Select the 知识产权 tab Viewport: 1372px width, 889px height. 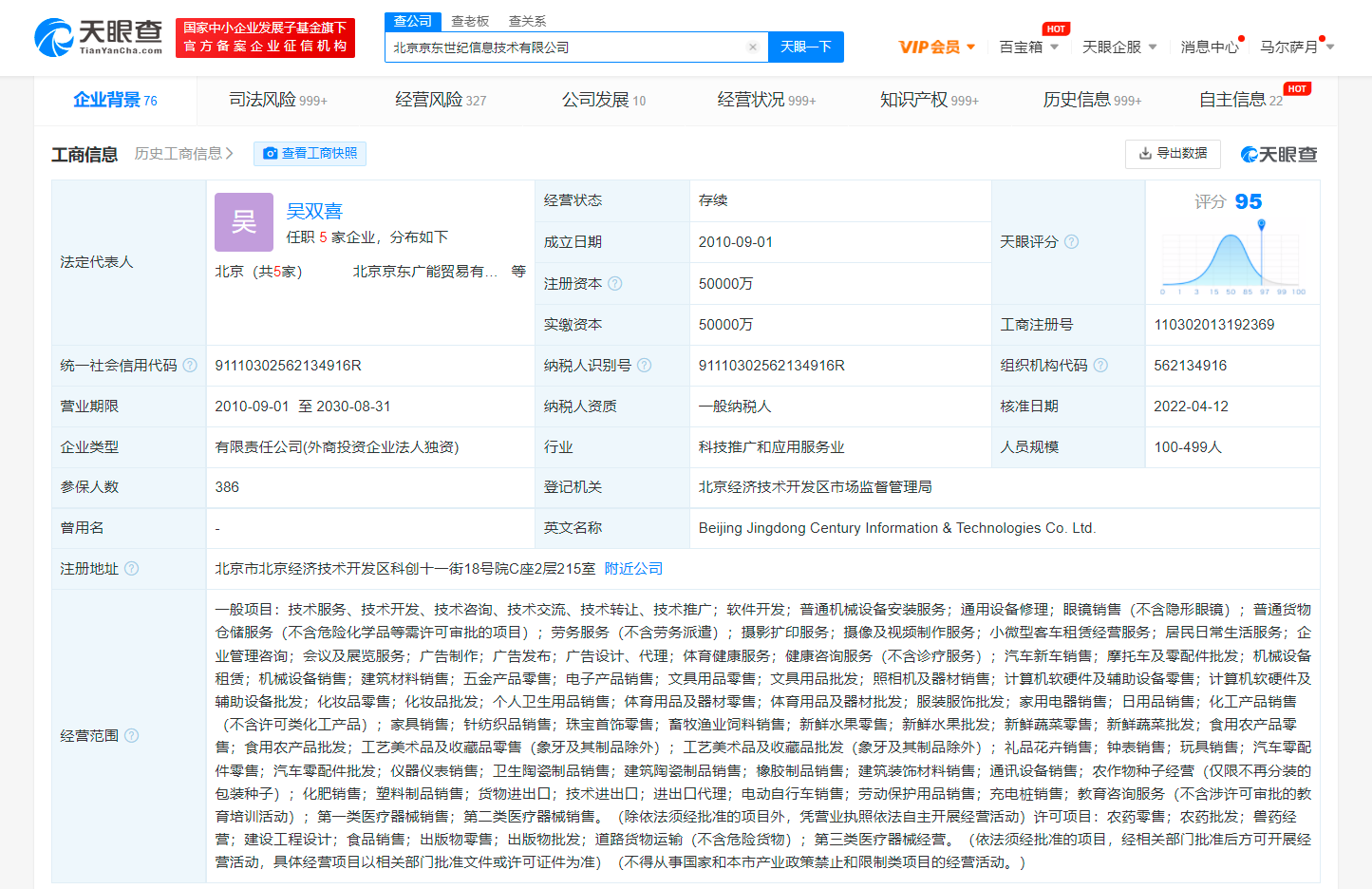(x=929, y=100)
